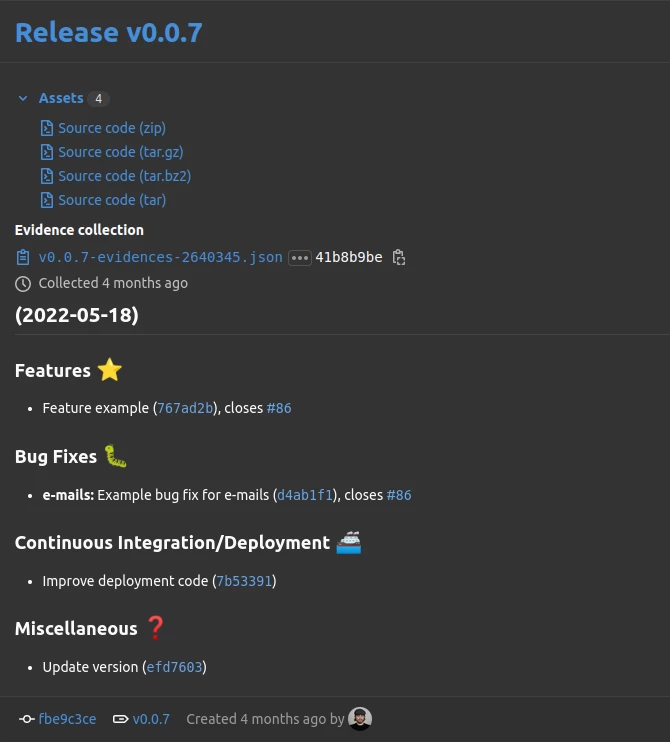
Task: Click the Source code (tar.bz2) file icon
Action: [x=46, y=176]
